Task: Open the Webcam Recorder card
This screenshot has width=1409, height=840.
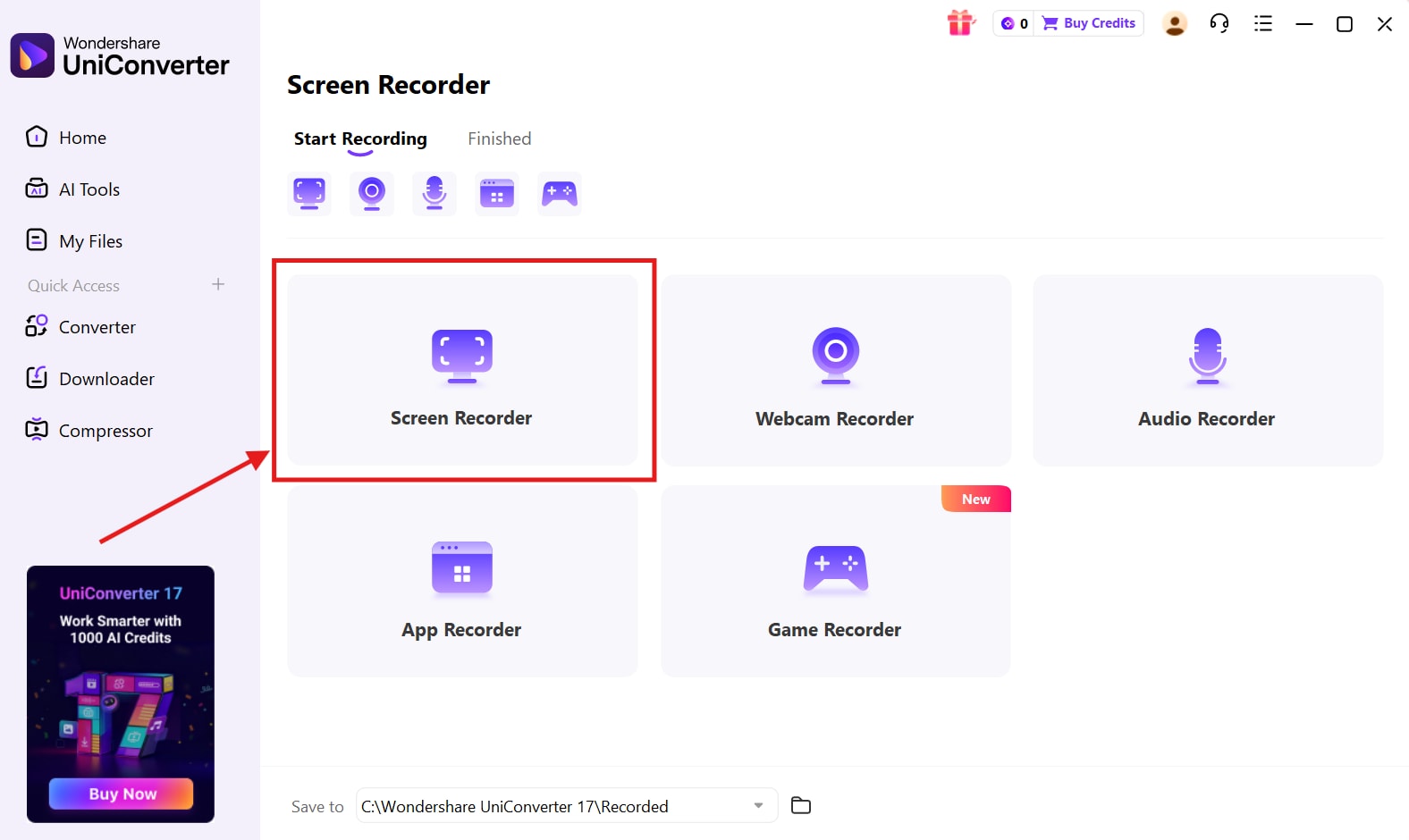Action: click(836, 370)
